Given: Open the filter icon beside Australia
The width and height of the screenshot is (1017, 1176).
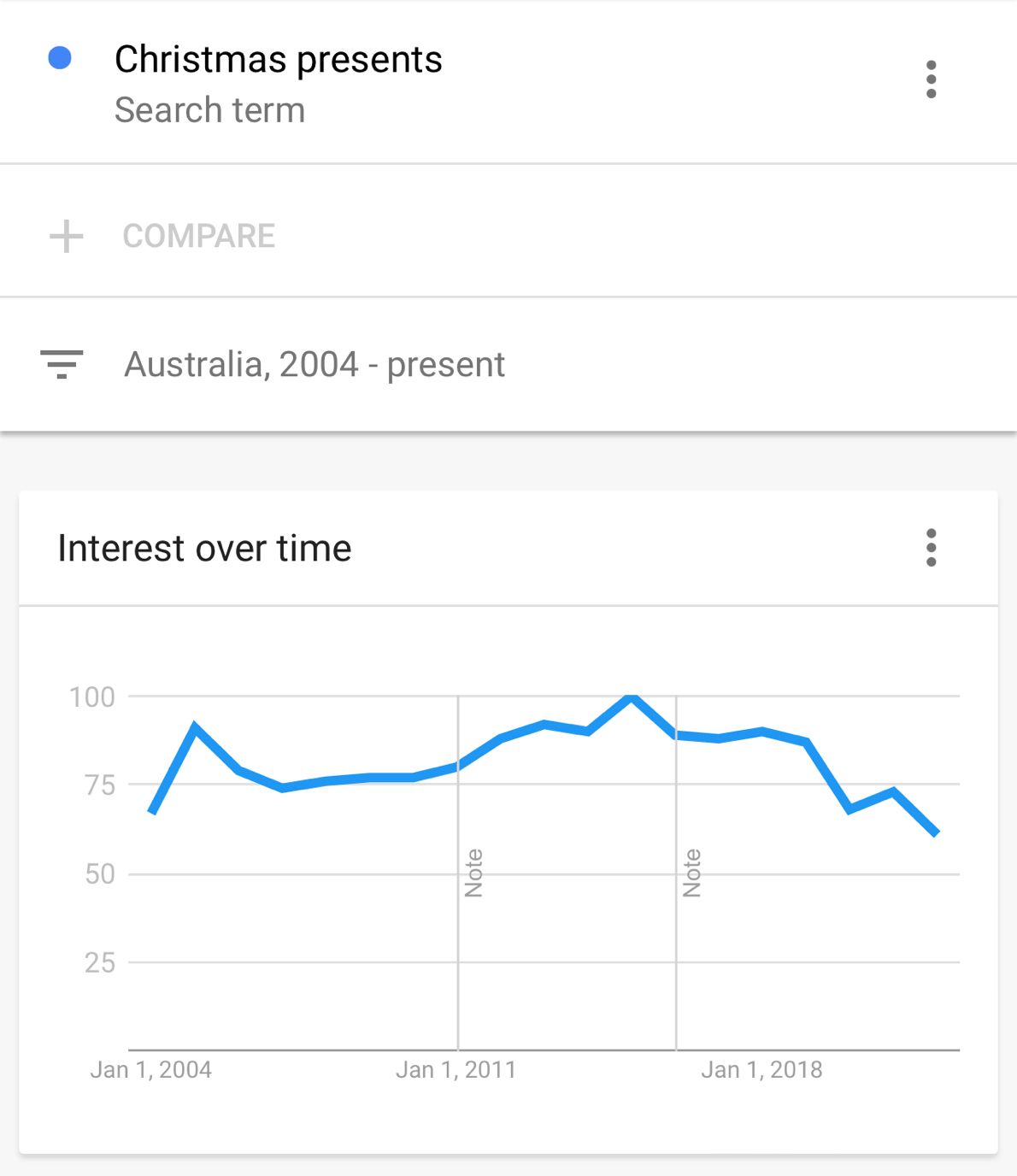Looking at the screenshot, I should point(62,364).
